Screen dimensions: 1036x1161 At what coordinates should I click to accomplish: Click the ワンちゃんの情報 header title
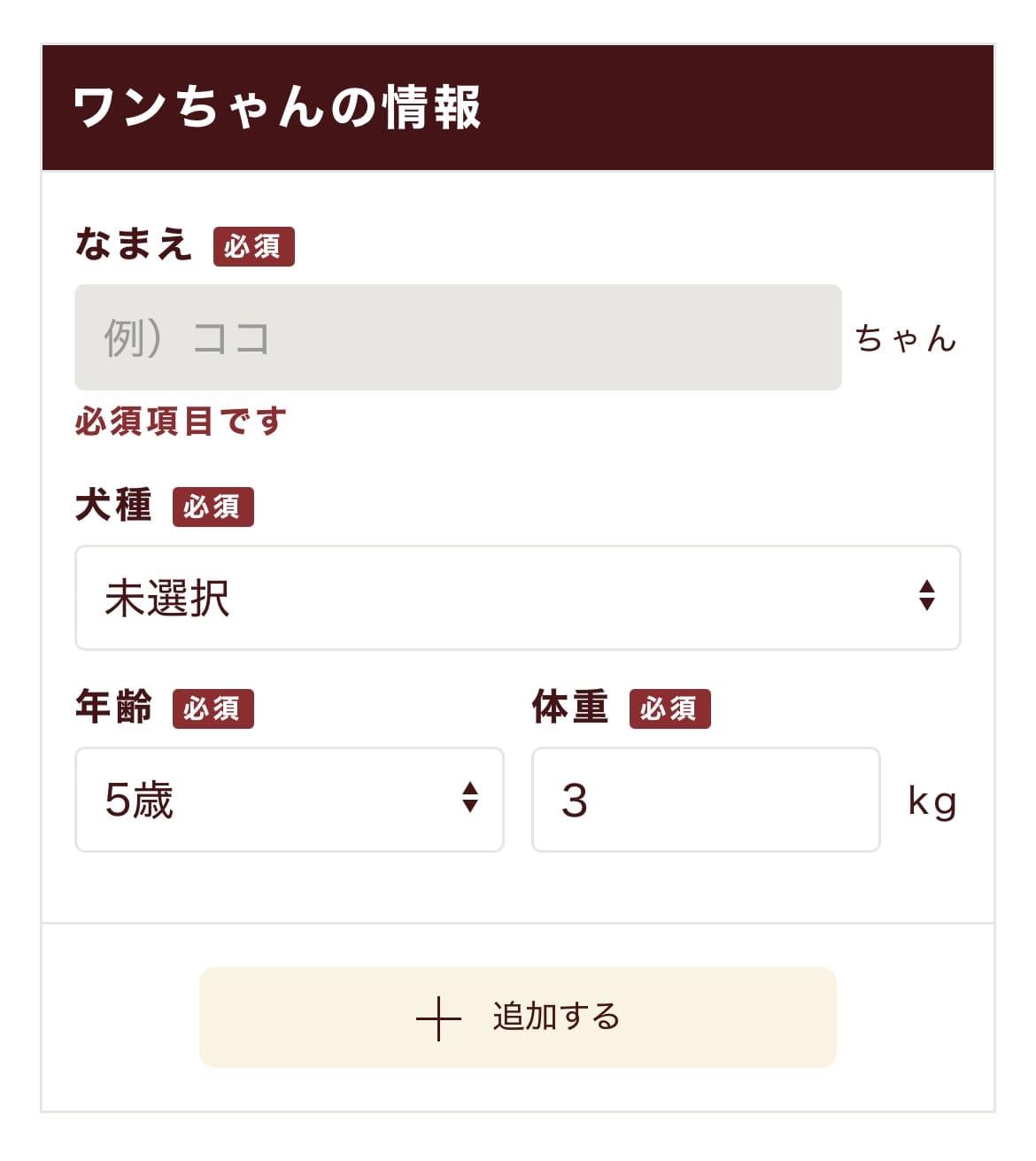[x=277, y=107]
